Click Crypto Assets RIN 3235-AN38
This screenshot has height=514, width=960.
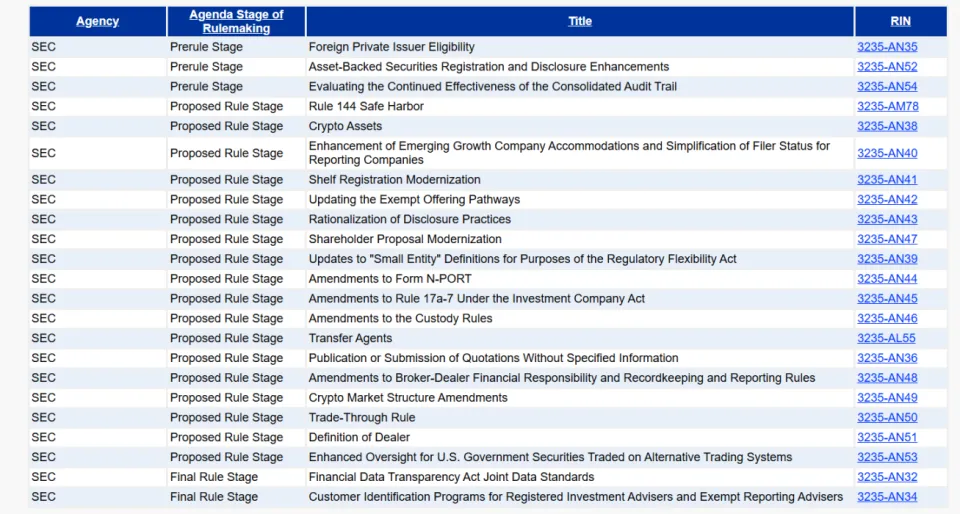click(x=887, y=127)
